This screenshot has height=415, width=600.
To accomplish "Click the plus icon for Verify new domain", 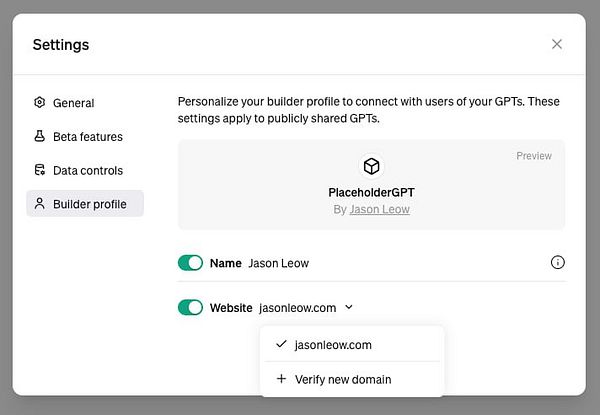I will pos(281,379).
